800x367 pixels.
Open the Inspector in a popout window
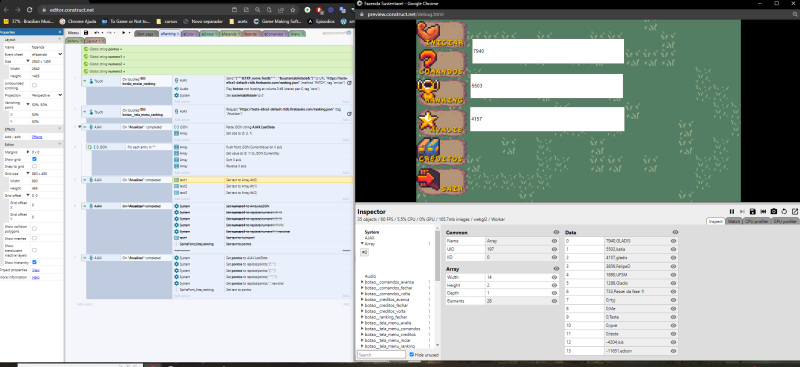pyautogui.click(x=794, y=211)
